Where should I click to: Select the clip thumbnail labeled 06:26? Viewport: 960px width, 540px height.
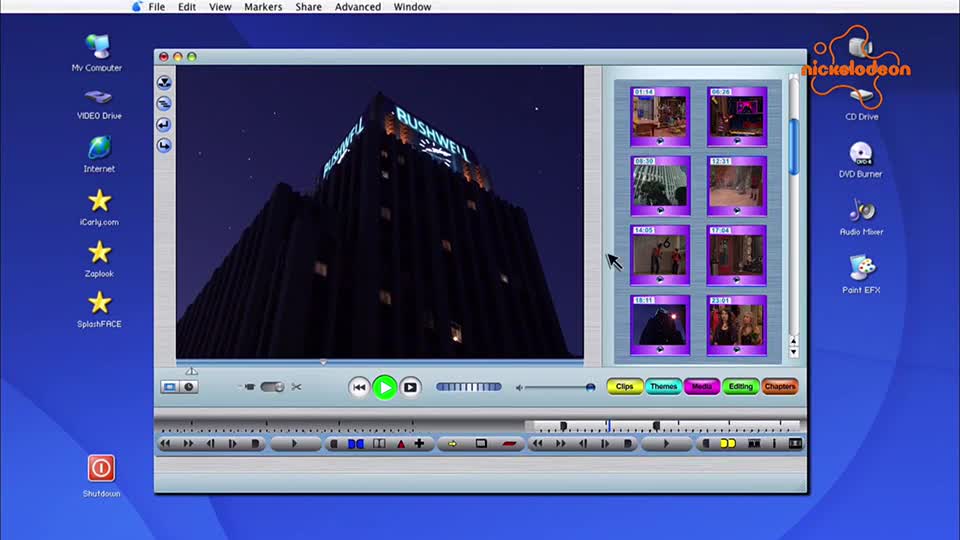point(737,117)
